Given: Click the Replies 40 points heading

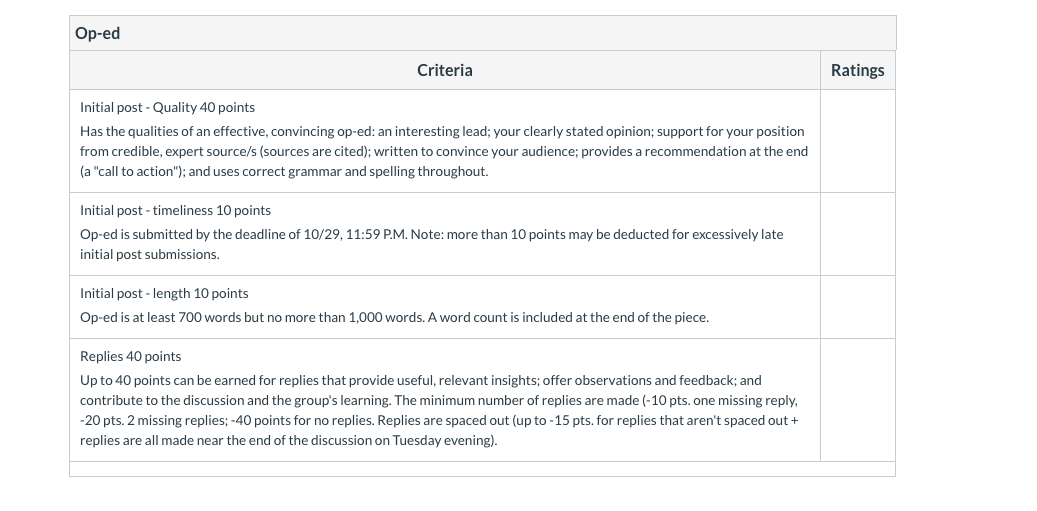Looking at the screenshot, I should point(130,356).
